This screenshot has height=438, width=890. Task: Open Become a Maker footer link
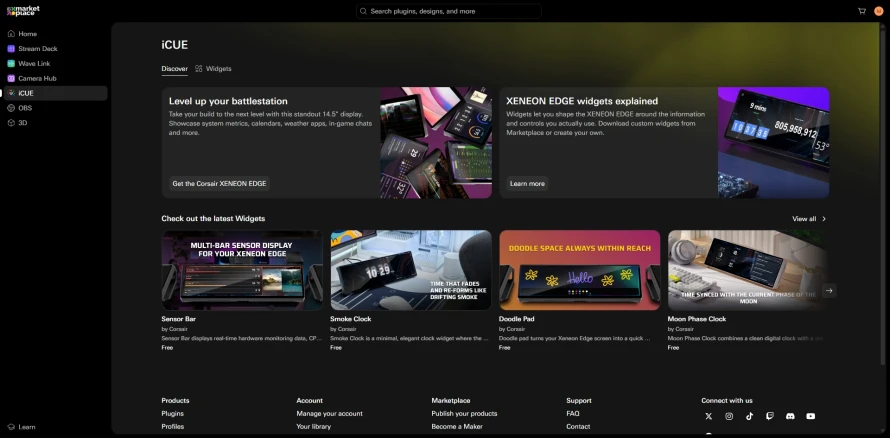click(457, 426)
